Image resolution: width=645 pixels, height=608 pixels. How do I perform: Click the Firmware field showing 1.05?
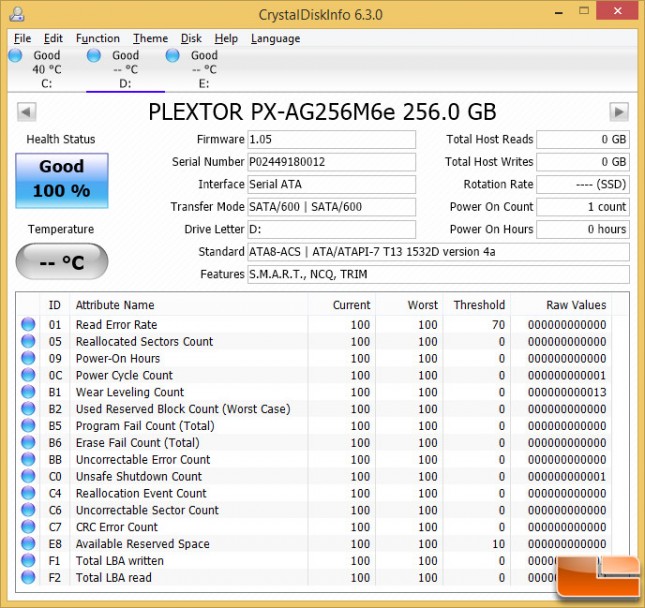[x=331, y=139]
